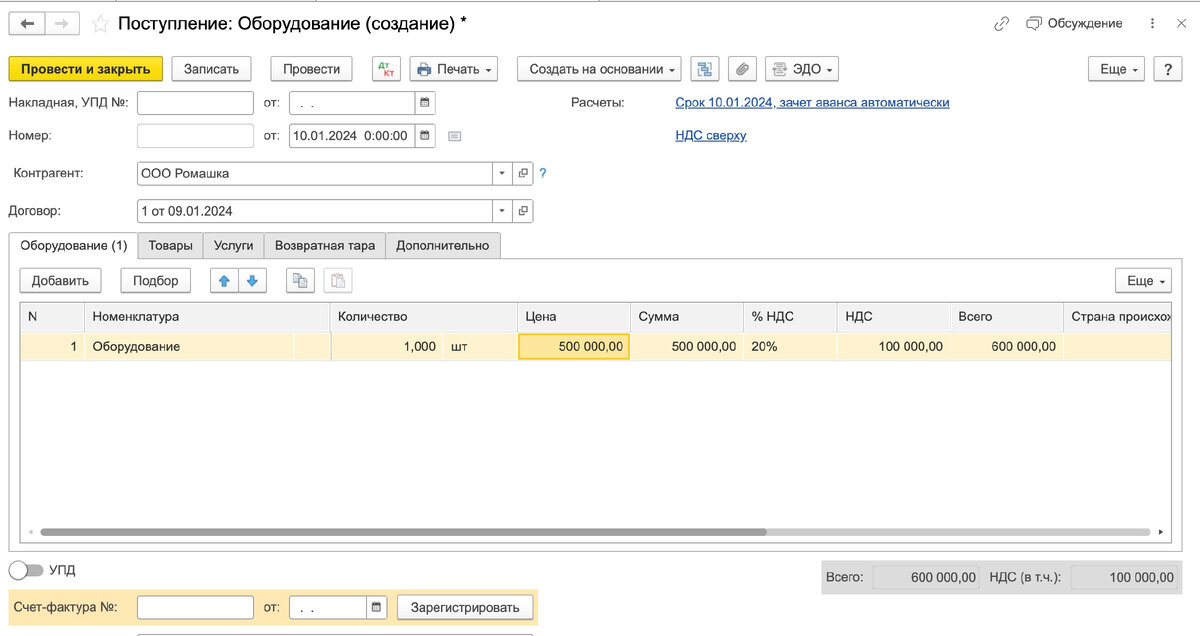Viewport: 1200px width, 636px height.
Task: Expand Контрагент dropdown list
Action: click(502, 174)
